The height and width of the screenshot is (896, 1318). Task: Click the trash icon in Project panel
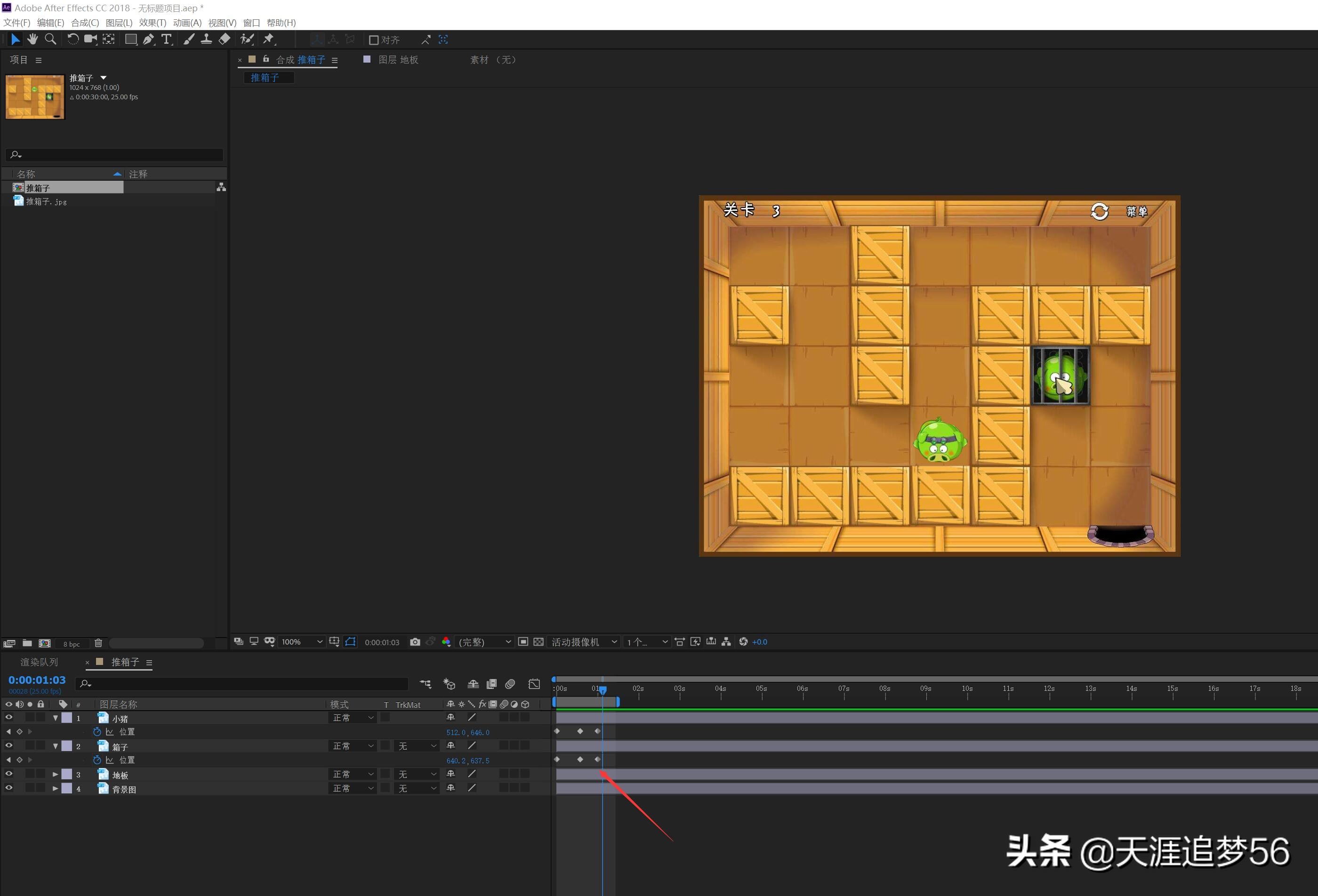click(98, 643)
